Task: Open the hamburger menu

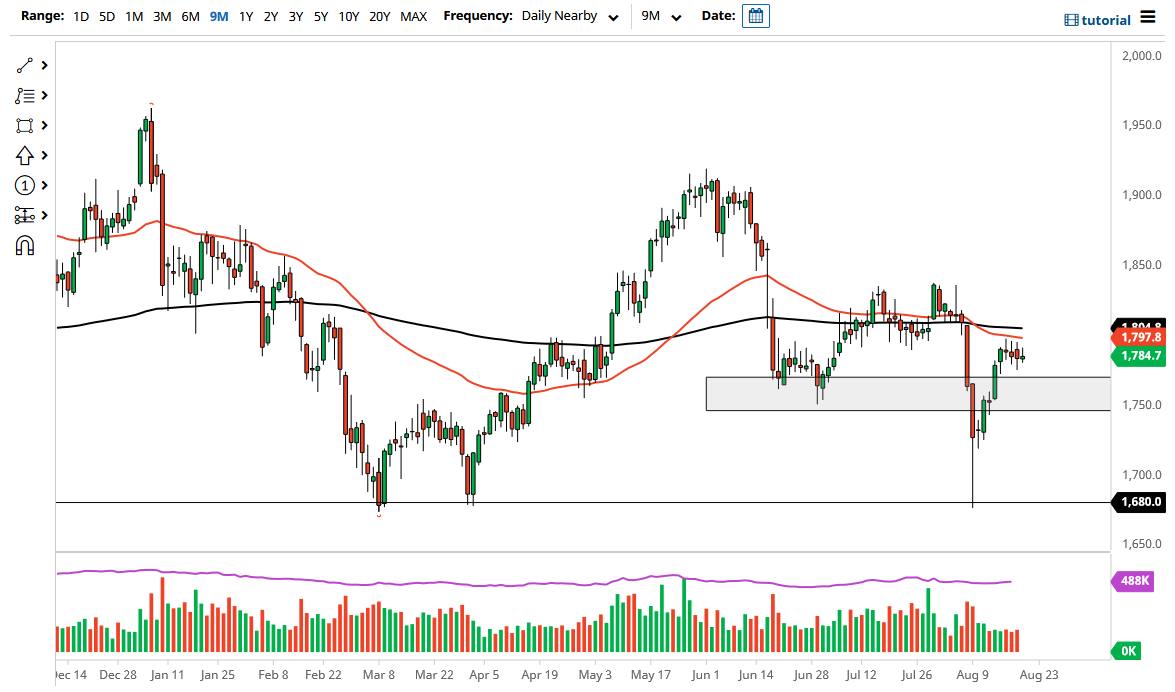Action: tap(1147, 16)
